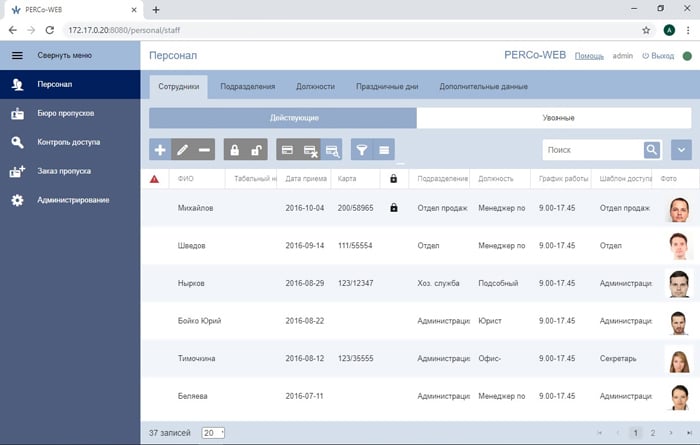
Task: Click Сверните меню label in sidebar
Action: 65,55
